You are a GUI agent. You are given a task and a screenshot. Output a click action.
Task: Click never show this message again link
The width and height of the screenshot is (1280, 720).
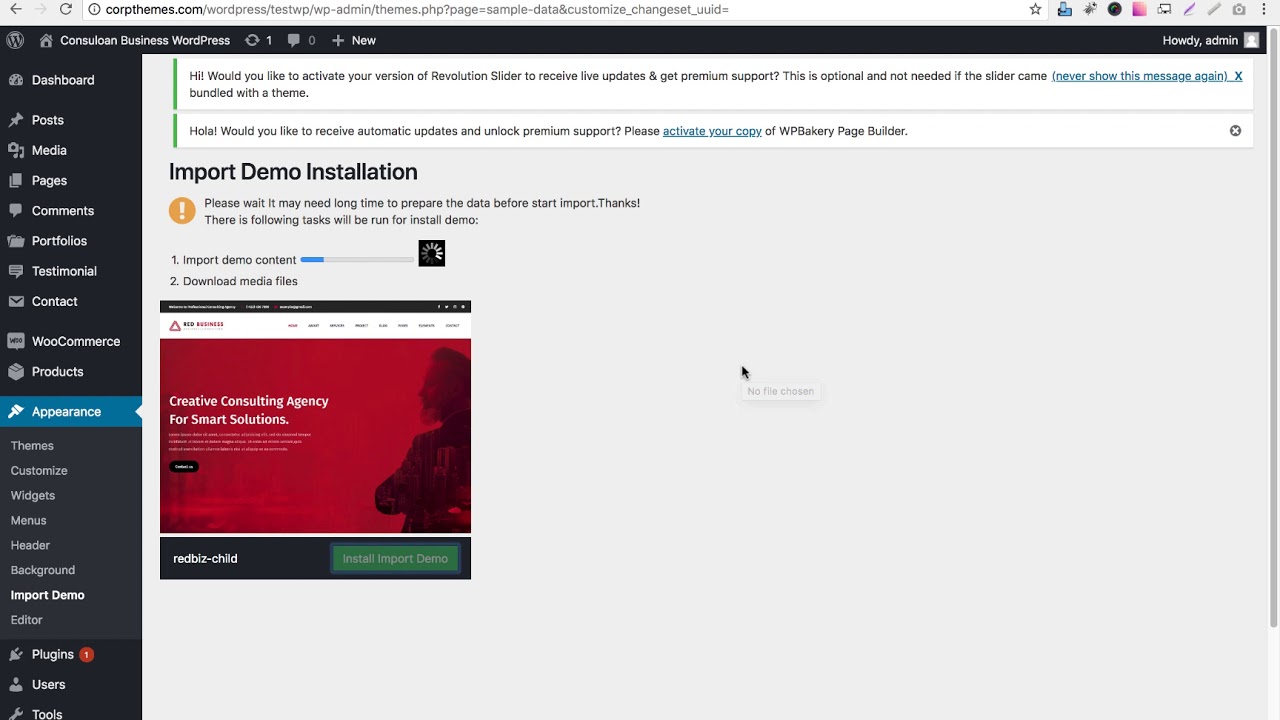pos(1139,76)
